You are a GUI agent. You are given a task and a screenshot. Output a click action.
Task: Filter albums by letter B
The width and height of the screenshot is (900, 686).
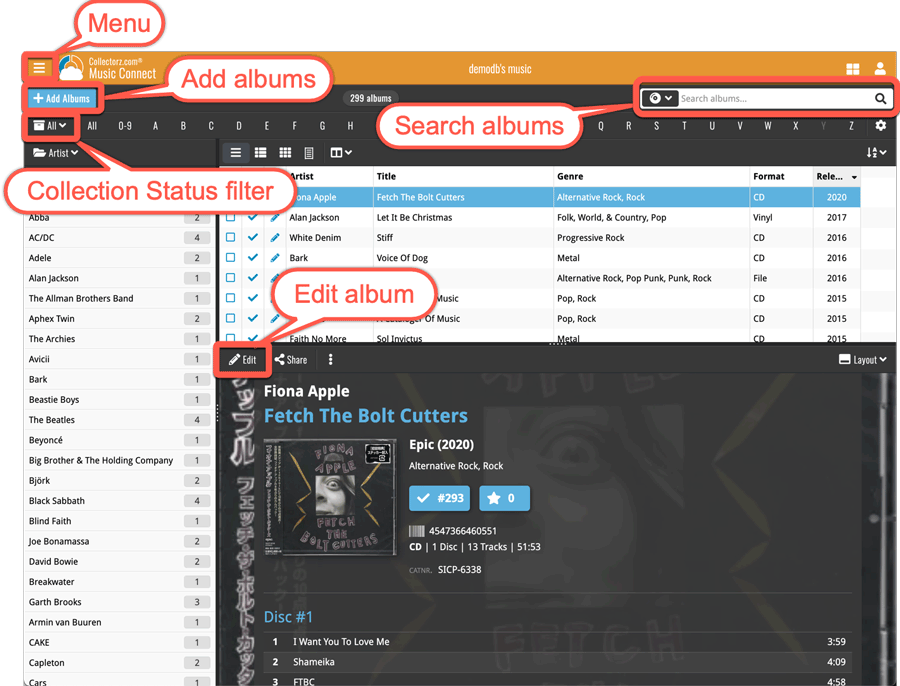click(x=183, y=126)
